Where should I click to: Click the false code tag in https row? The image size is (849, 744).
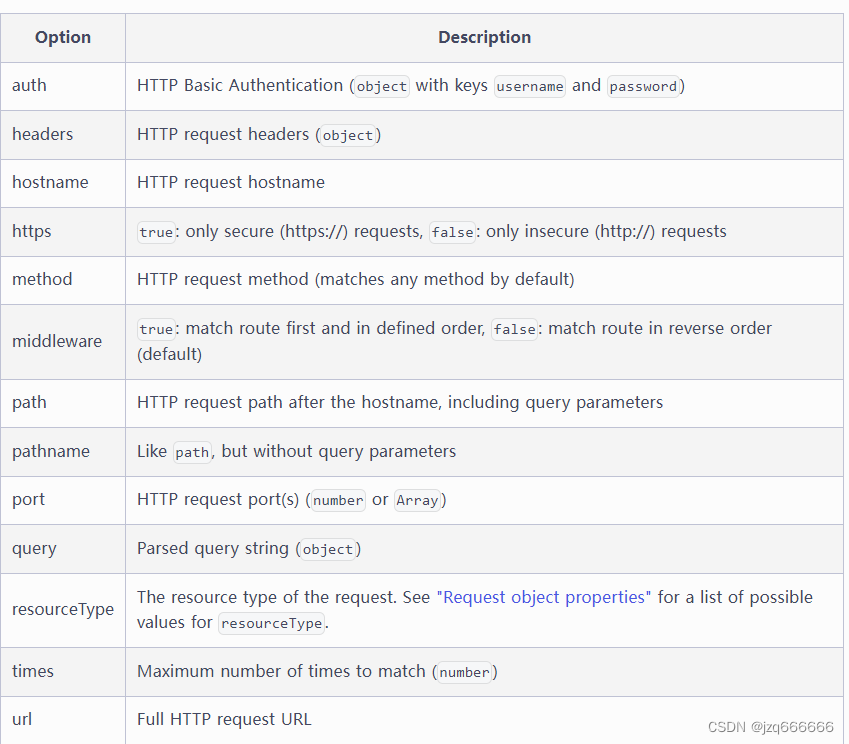(x=452, y=232)
